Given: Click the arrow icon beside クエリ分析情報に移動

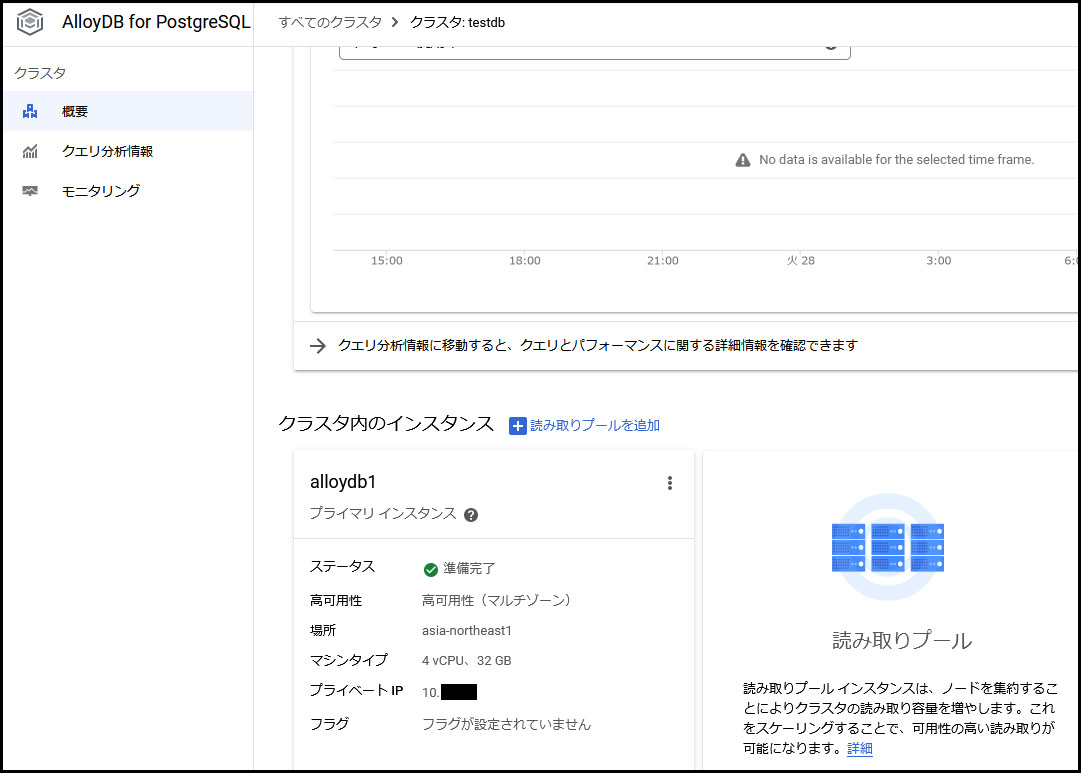Looking at the screenshot, I should (x=318, y=345).
